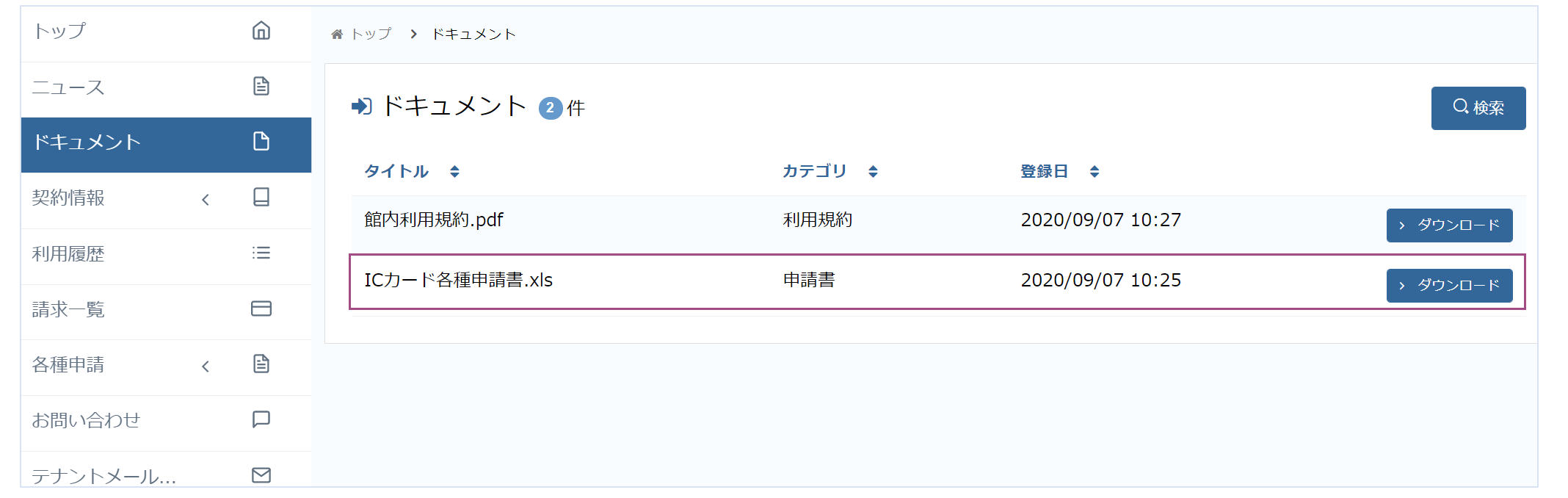Click the speech bubble icon beside お問い合わせ
1568x498 pixels.
pyautogui.click(x=261, y=419)
